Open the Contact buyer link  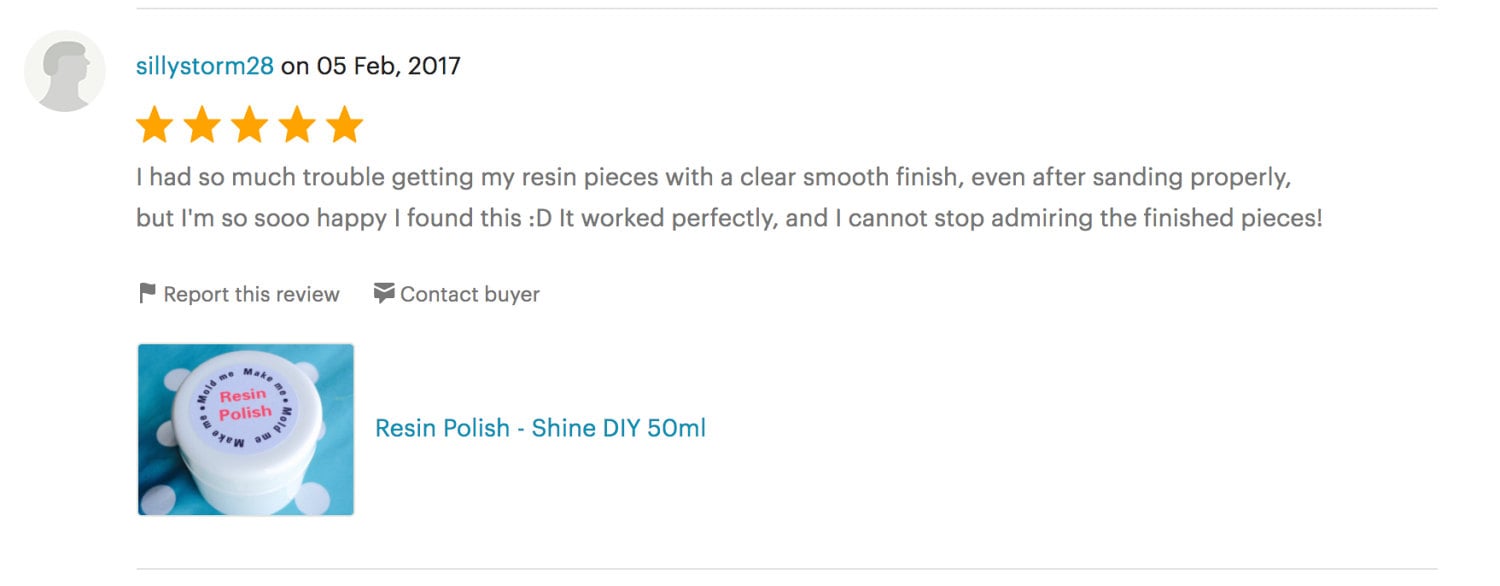(x=469, y=295)
